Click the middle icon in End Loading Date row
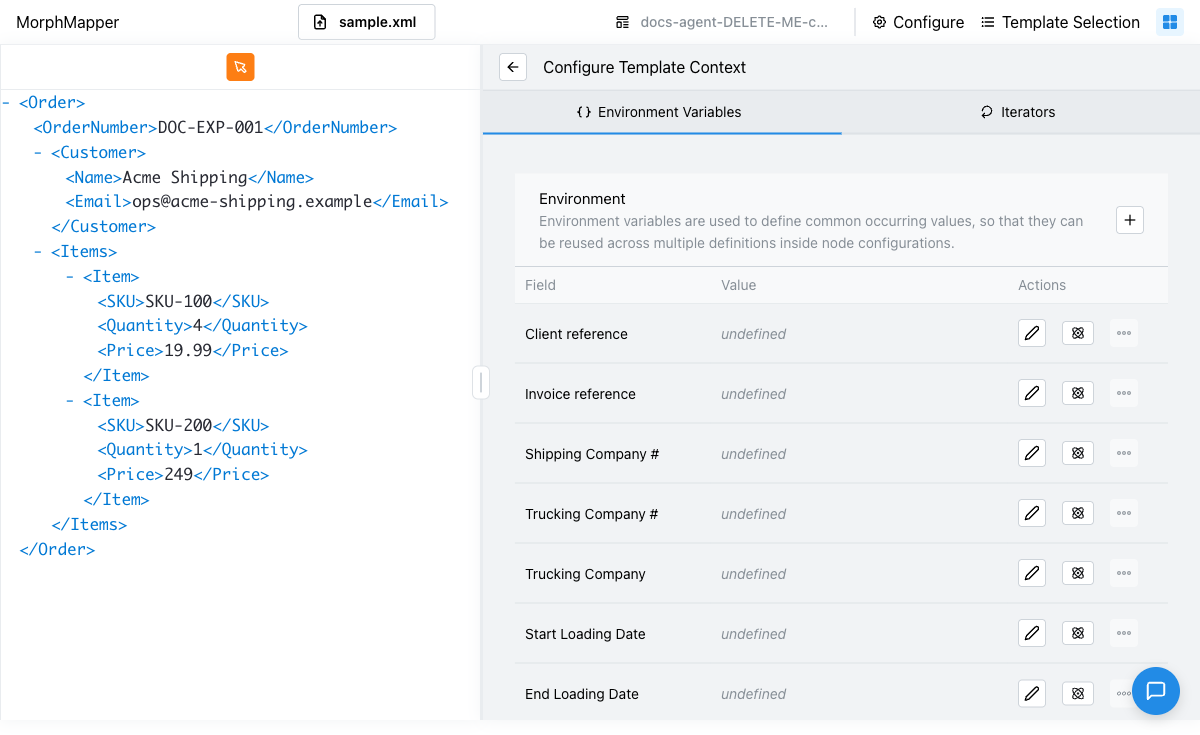Screen dimensions: 1200x735 click(1078, 693)
